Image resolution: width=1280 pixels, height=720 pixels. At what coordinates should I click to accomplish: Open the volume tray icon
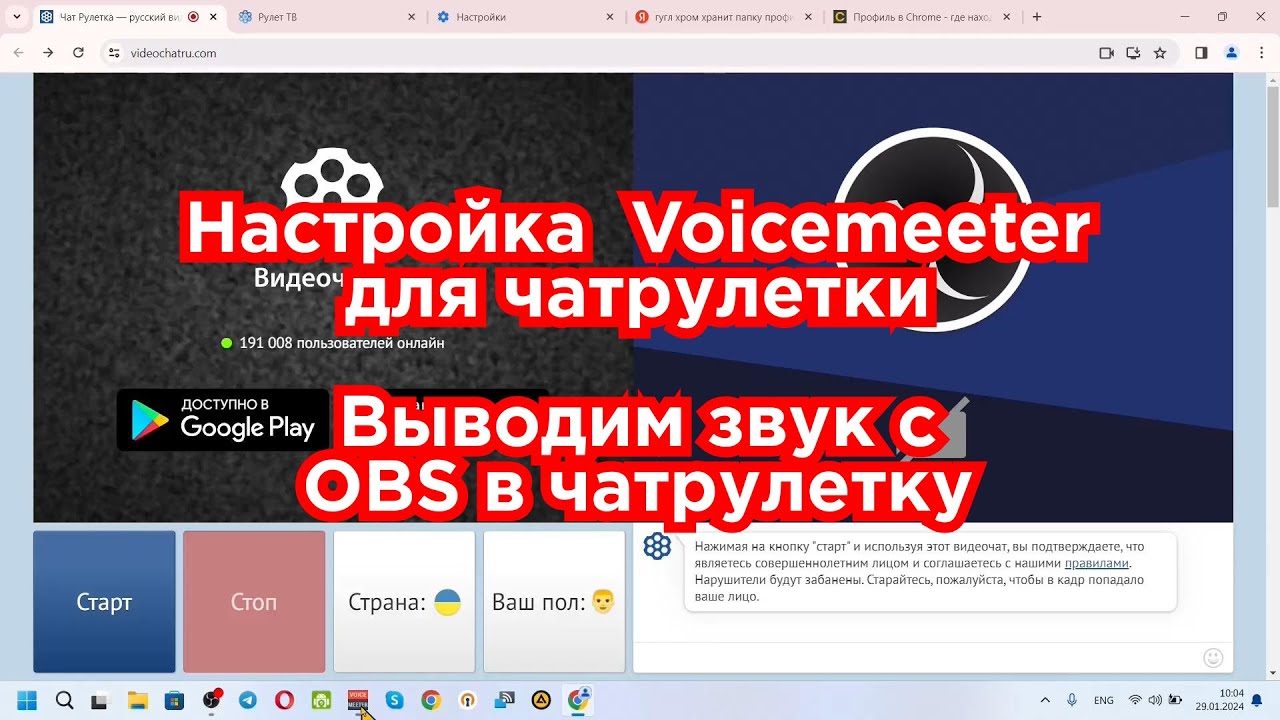(1155, 700)
